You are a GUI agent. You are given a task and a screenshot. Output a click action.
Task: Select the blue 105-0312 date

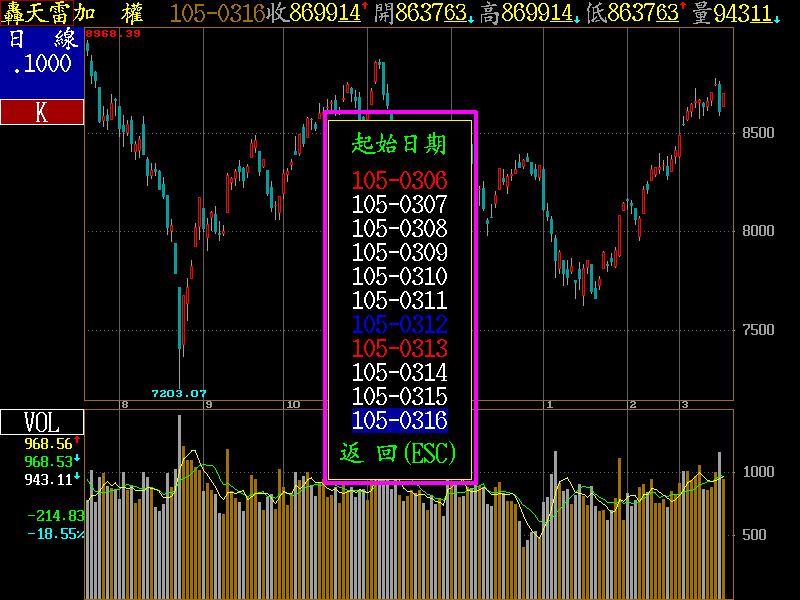tap(400, 325)
